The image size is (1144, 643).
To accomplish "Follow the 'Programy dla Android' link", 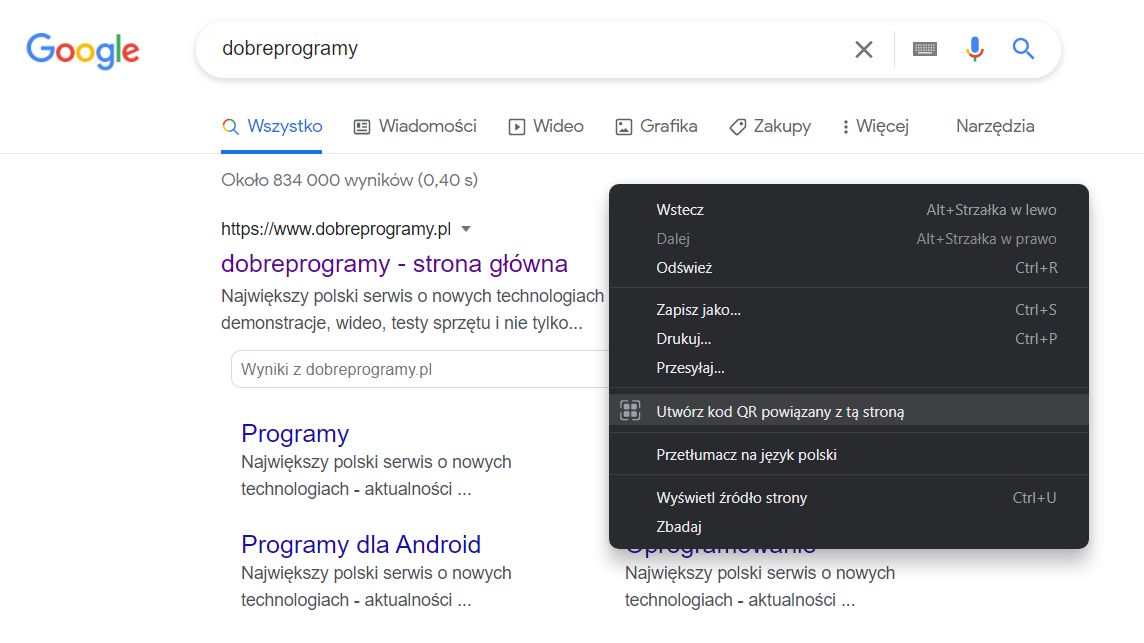I will [362, 544].
